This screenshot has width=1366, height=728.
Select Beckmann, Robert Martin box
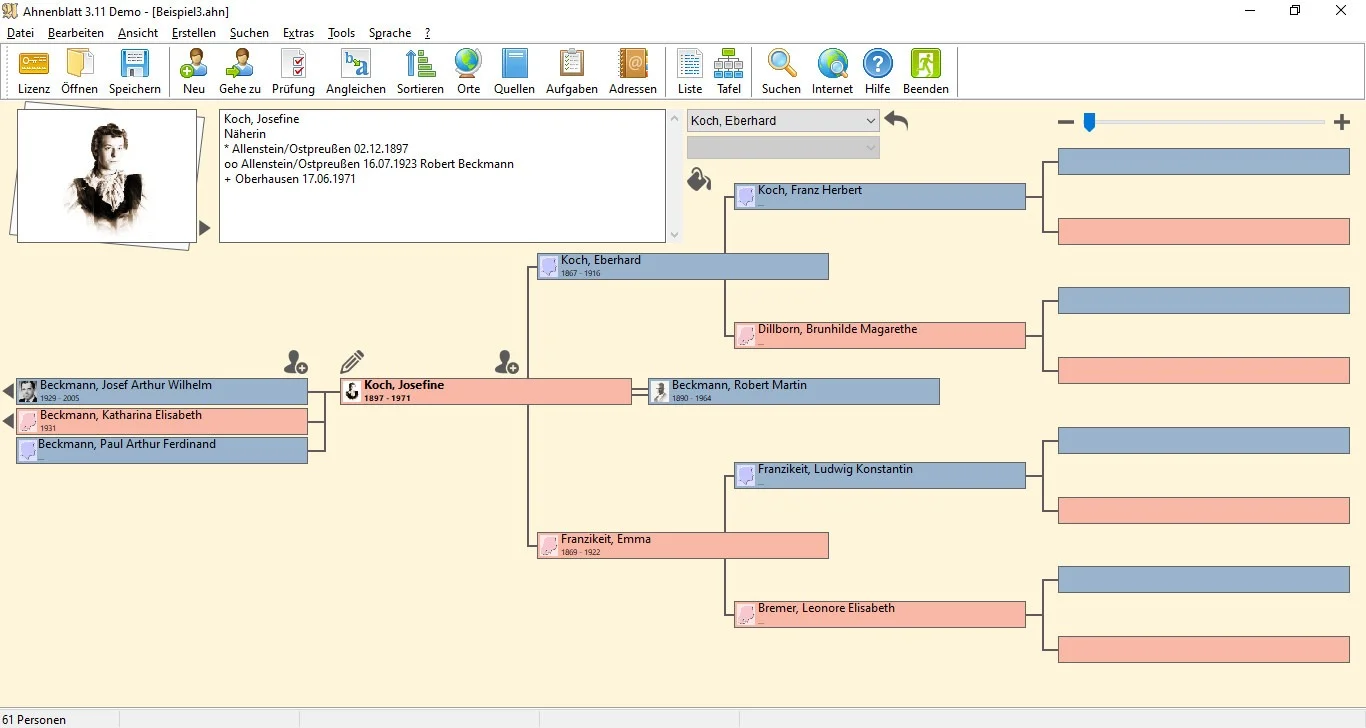coord(794,391)
